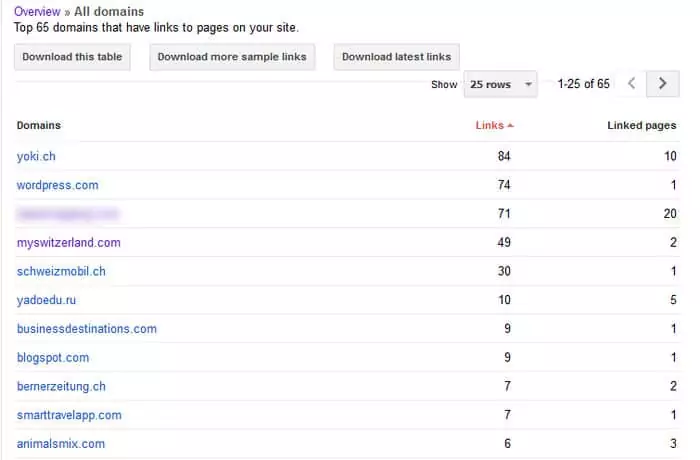Open the blogspot.com domain link
This screenshot has width=700, height=460.
point(53,358)
